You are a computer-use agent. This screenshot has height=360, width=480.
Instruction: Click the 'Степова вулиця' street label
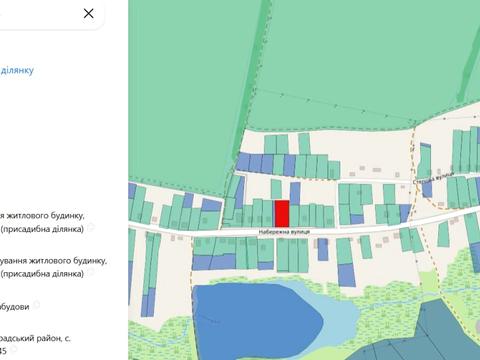[x=433, y=178]
